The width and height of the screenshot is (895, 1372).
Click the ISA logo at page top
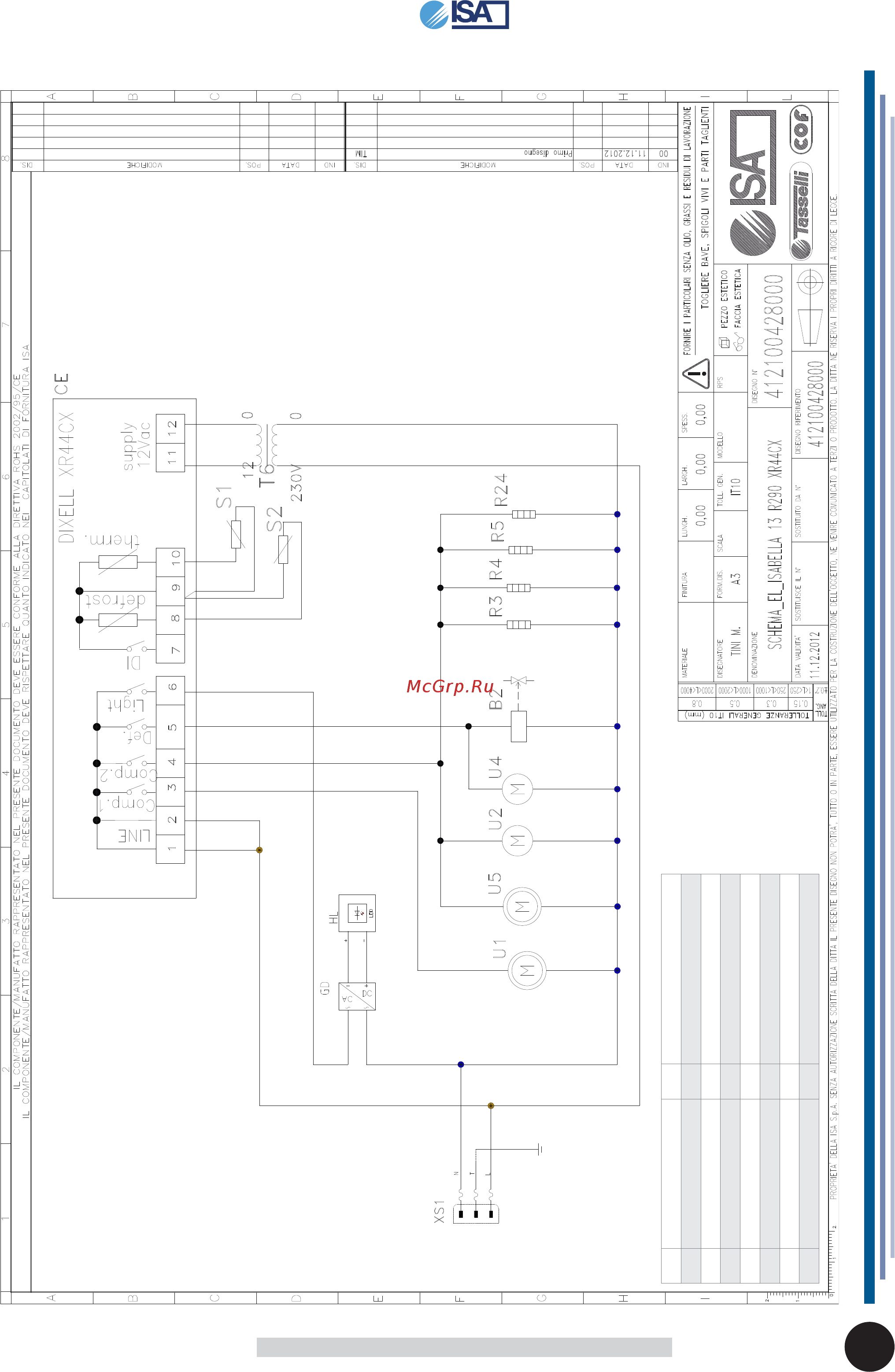coord(464,15)
